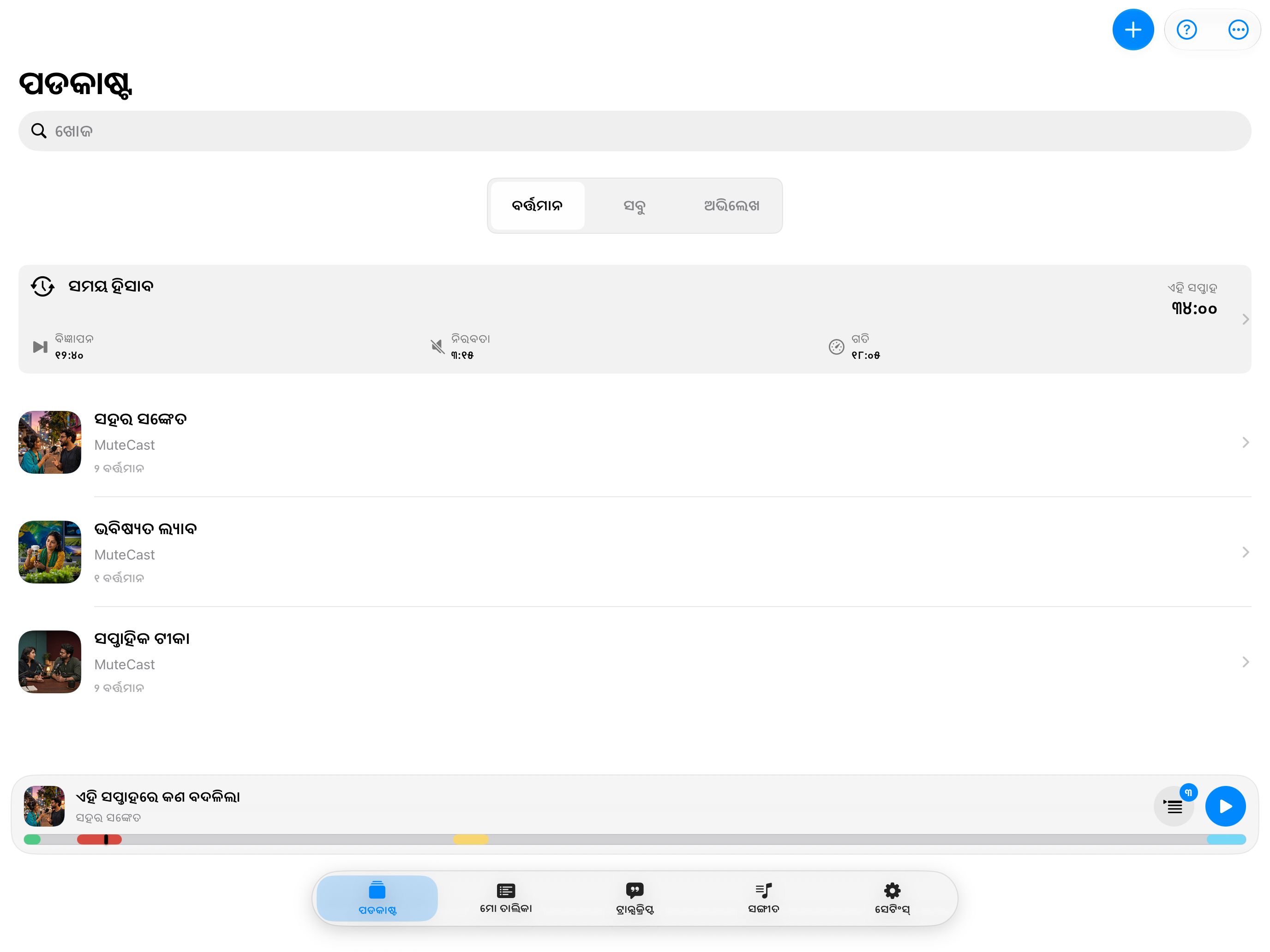Open ଭବିଷ୍ୟତ ଲ୍ୟାବ podcast artwork
The height and width of the screenshot is (952, 1270).
point(50,552)
